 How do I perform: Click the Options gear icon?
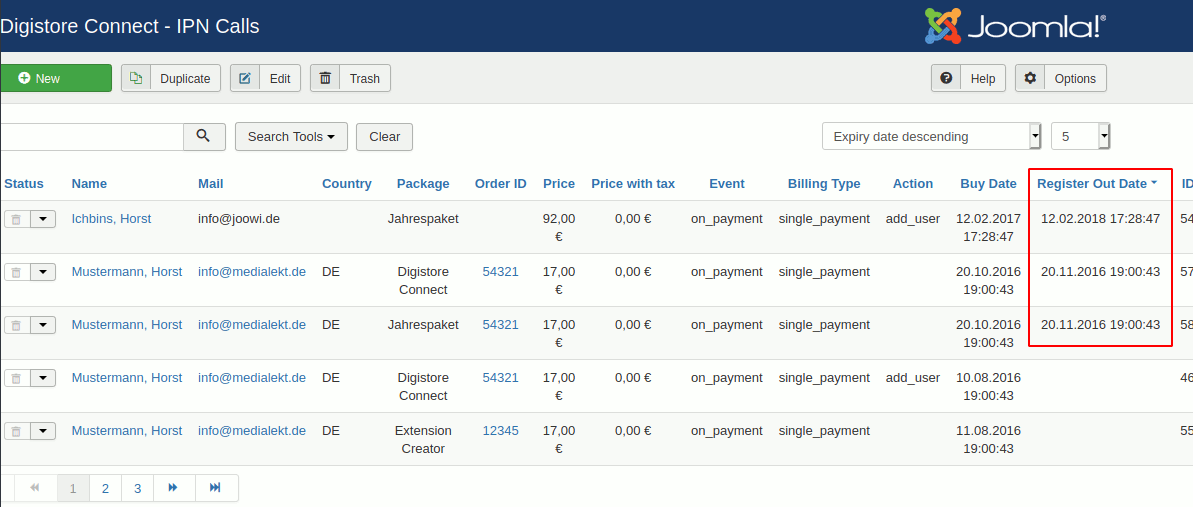pyautogui.click(x=1030, y=78)
